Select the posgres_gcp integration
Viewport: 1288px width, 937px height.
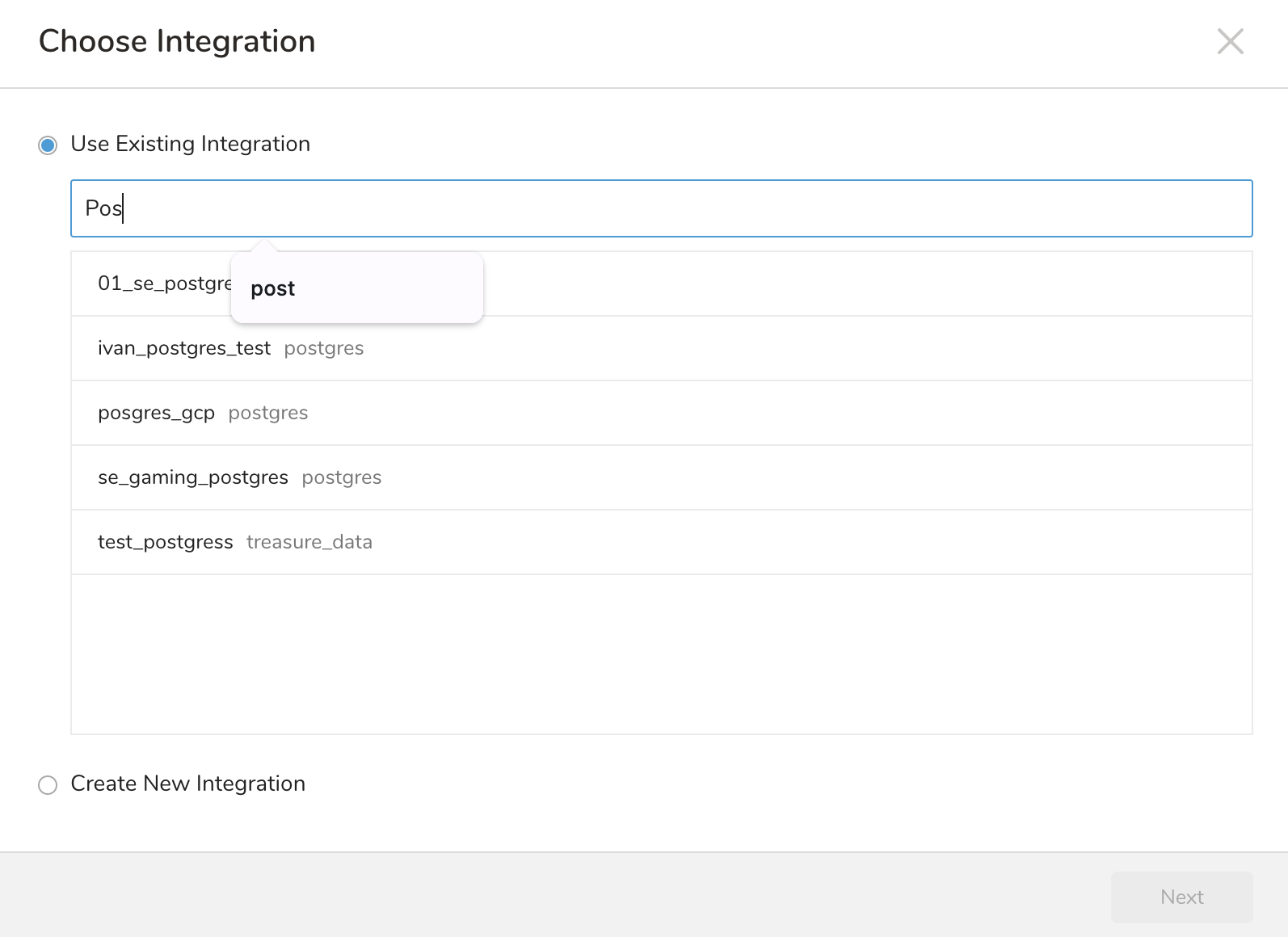click(156, 413)
